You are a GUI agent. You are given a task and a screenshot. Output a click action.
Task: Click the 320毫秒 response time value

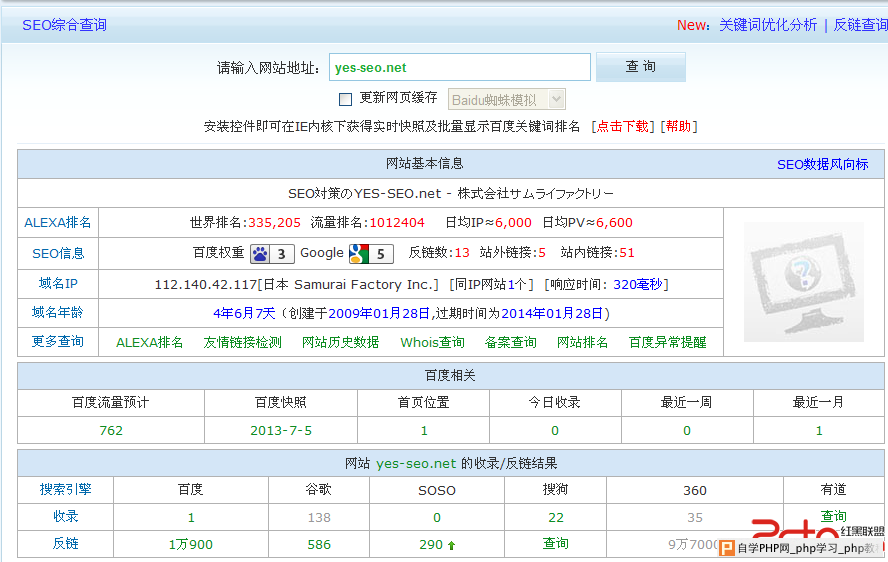click(x=638, y=284)
